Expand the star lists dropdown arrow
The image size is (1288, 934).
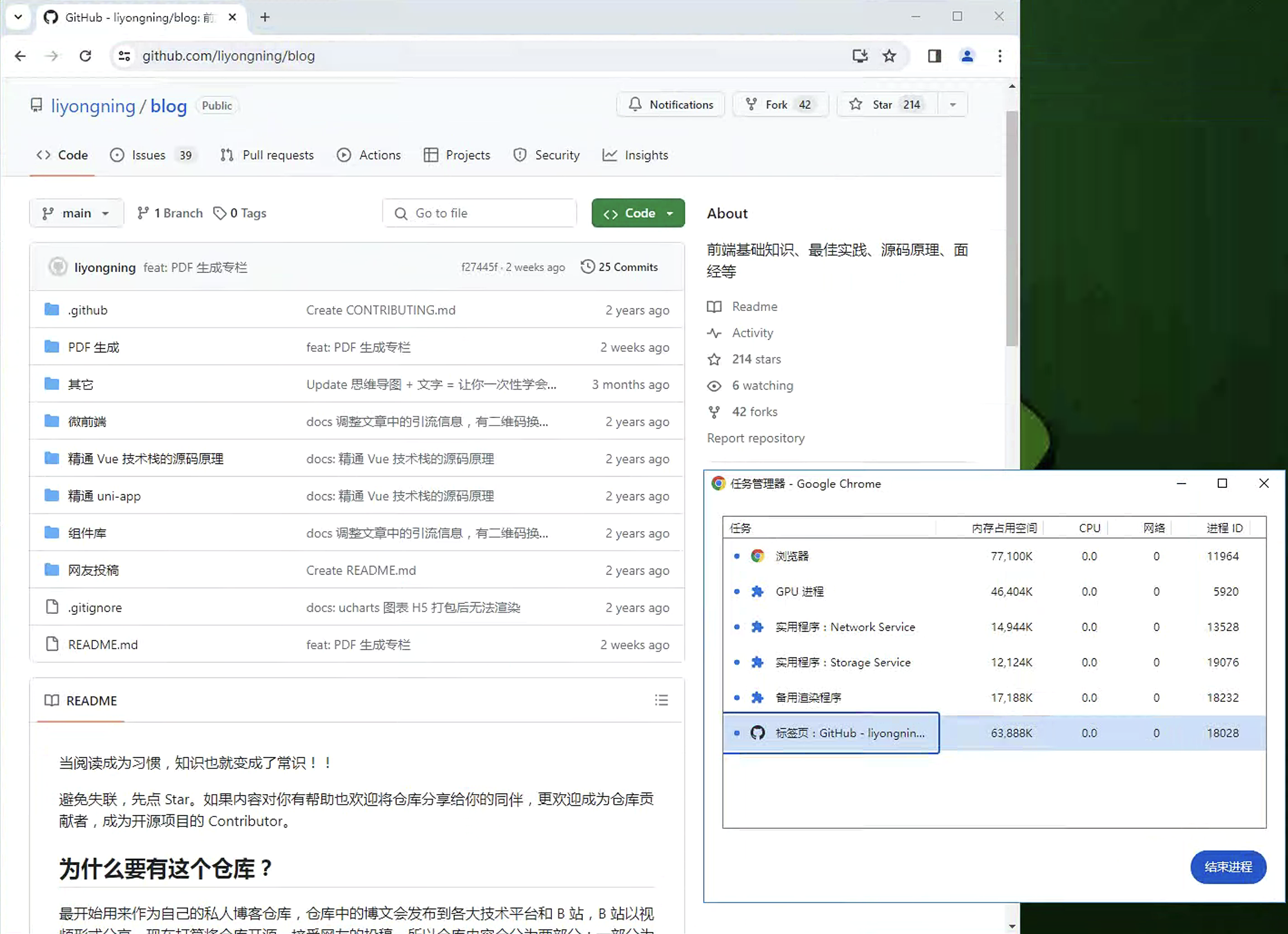(952, 105)
